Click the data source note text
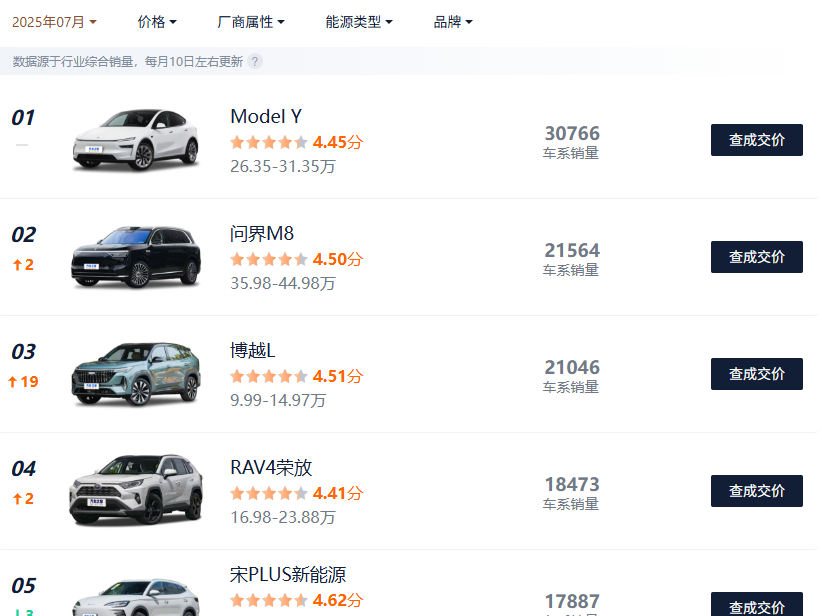Screen dimensions: 822x616 [x=127, y=61]
